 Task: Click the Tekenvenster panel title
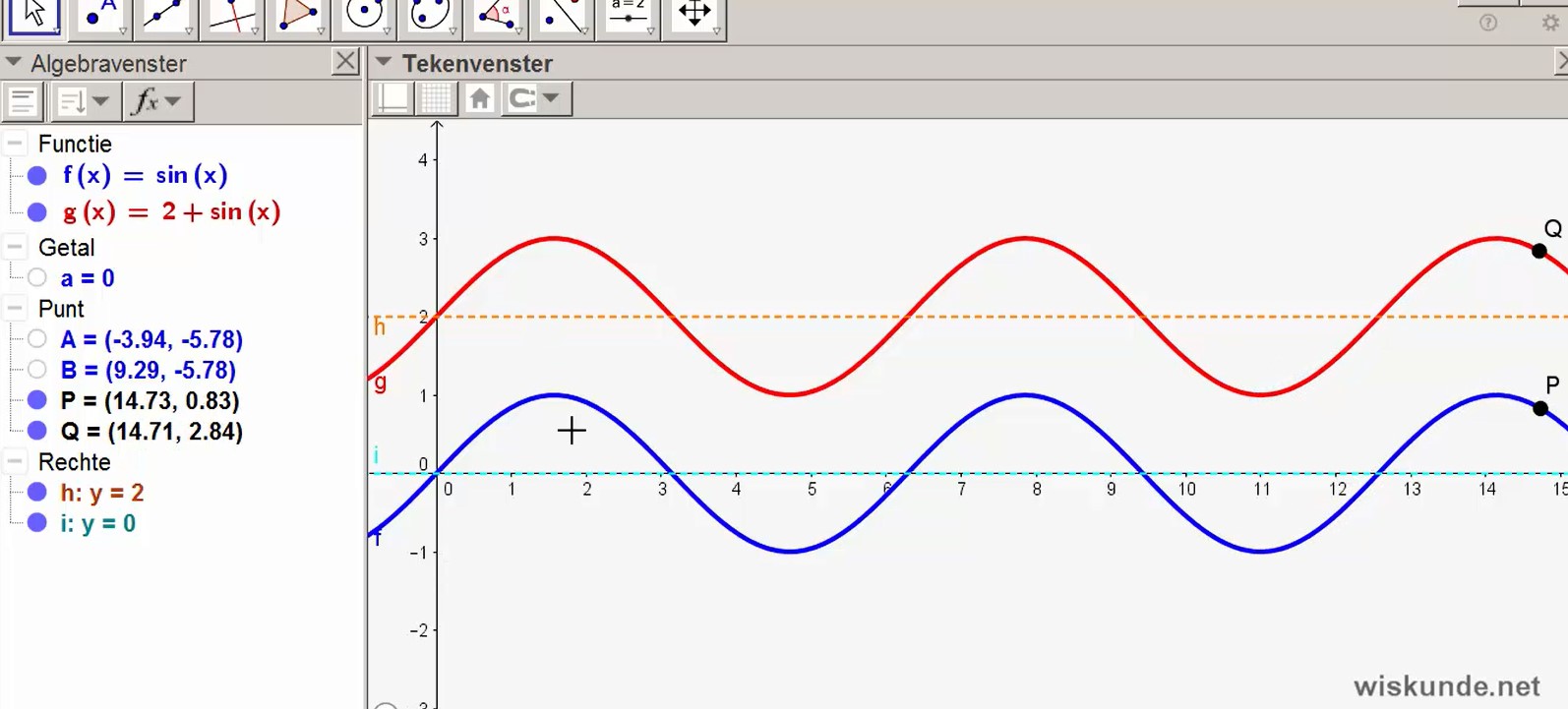(x=477, y=63)
